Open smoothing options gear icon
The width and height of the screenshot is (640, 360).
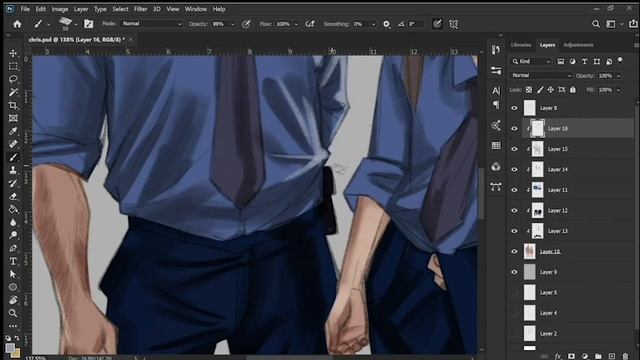[x=386, y=24]
